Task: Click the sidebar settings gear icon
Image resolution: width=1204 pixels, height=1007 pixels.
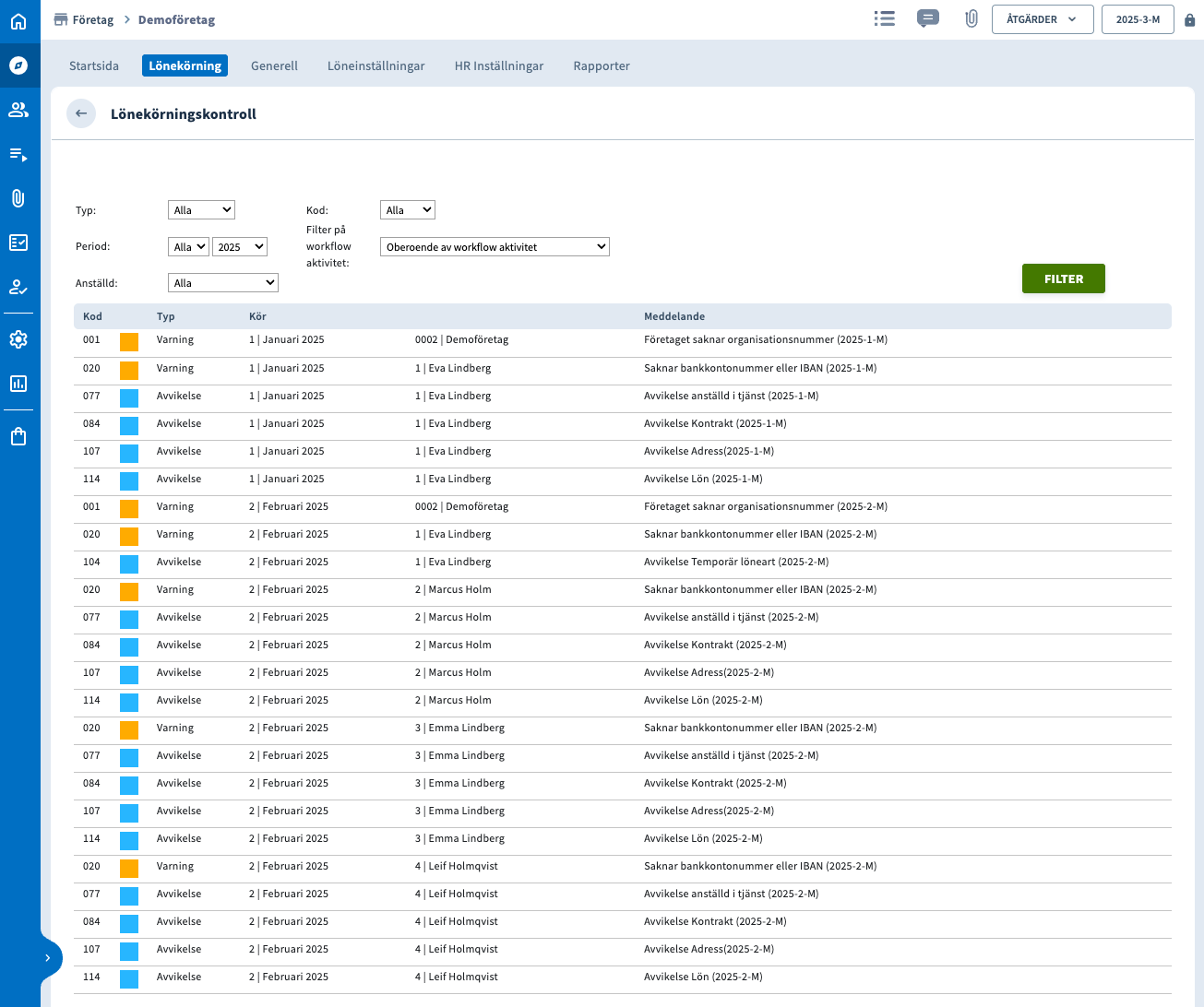Action: (18, 339)
